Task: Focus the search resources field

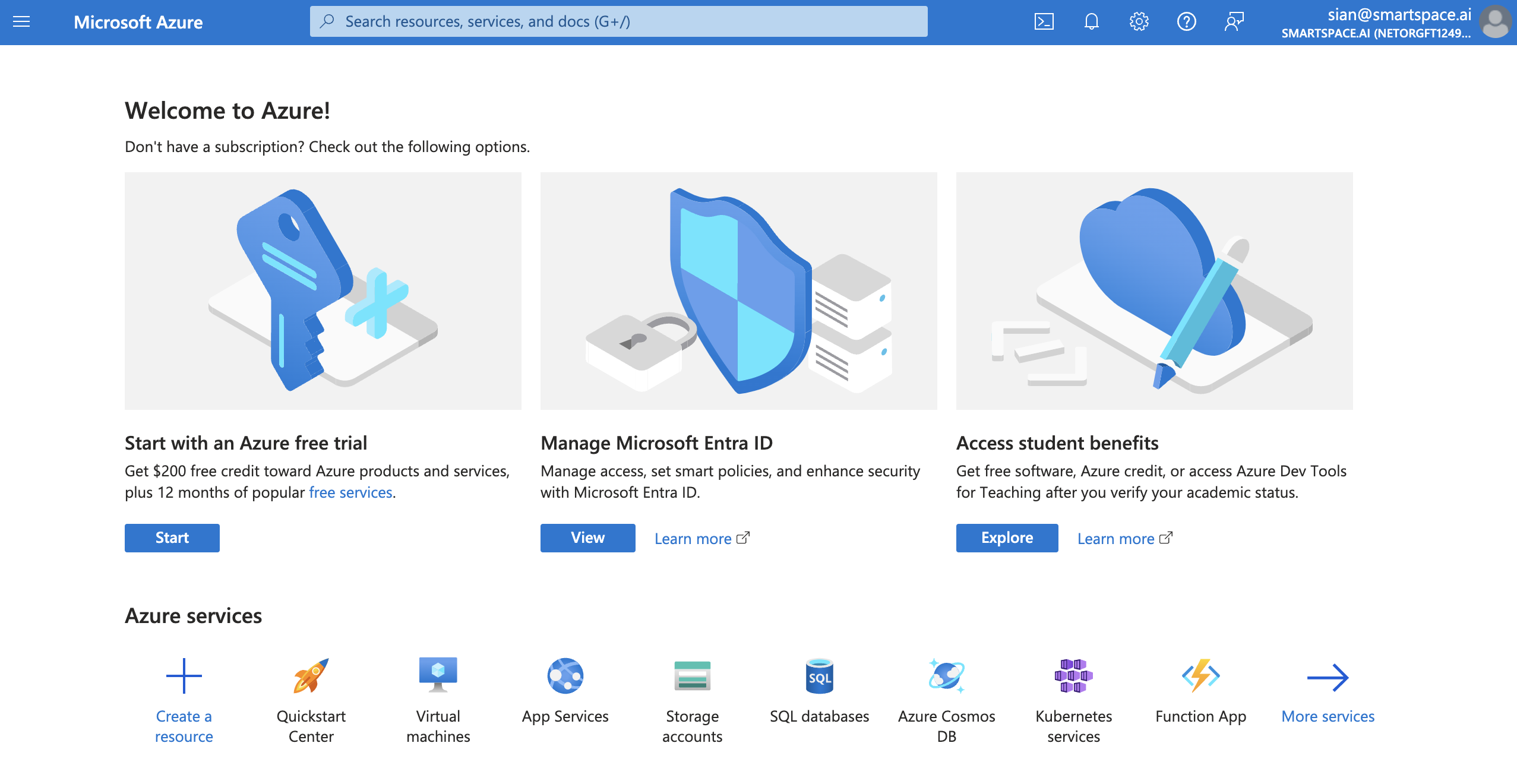Action: tap(618, 22)
